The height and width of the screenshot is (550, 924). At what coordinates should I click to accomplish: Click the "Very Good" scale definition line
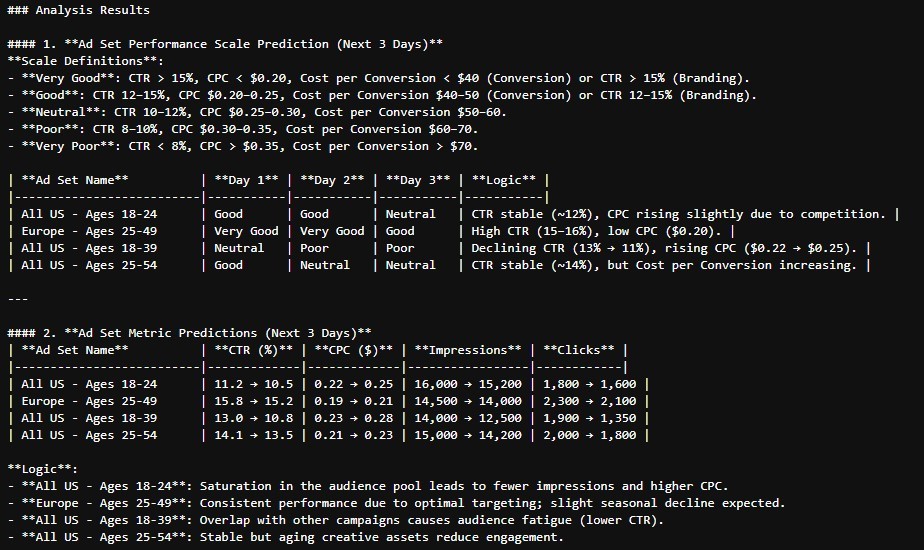pyautogui.click(x=379, y=78)
